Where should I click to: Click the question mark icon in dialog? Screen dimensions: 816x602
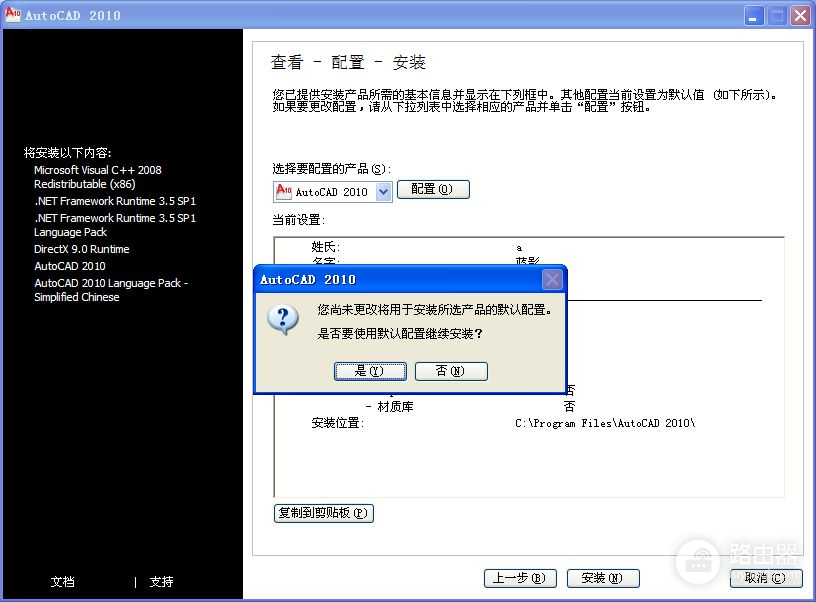(x=283, y=319)
